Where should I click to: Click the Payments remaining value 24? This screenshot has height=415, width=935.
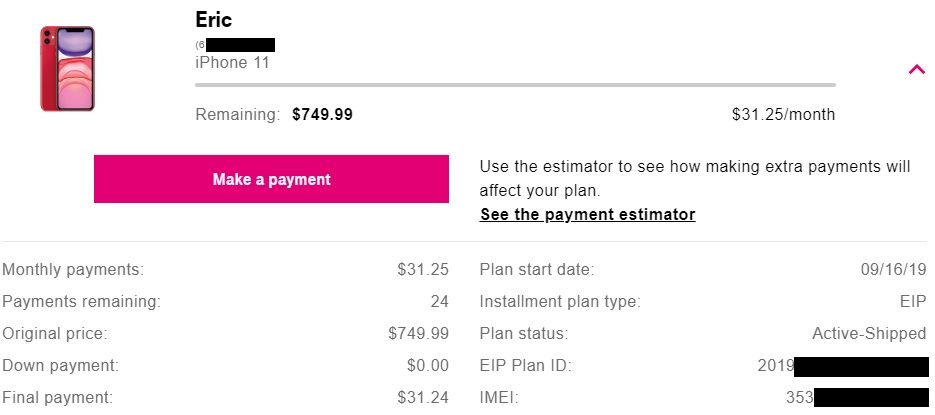point(439,302)
